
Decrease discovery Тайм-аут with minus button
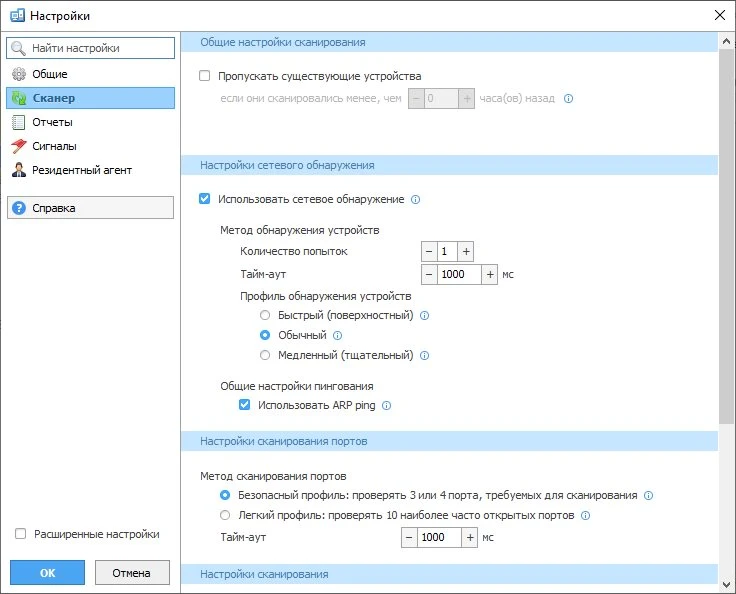(x=429, y=274)
